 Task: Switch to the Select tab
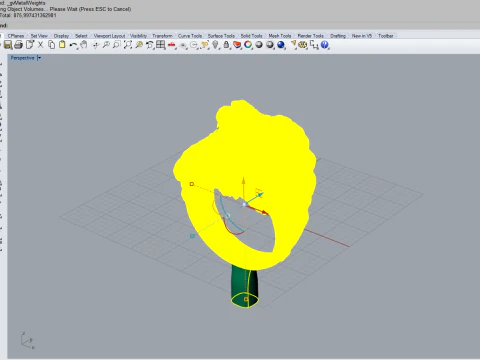pyautogui.click(x=81, y=36)
